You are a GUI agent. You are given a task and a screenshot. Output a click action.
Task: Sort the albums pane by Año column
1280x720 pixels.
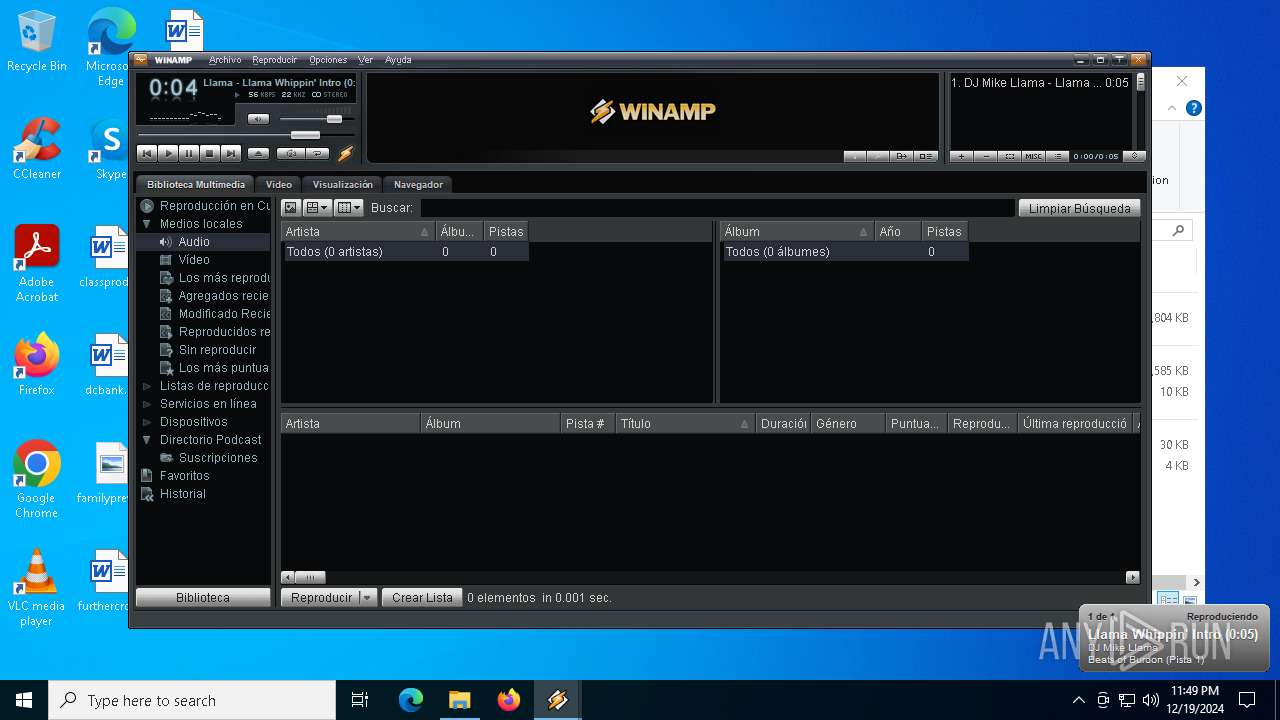coord(898,231)
